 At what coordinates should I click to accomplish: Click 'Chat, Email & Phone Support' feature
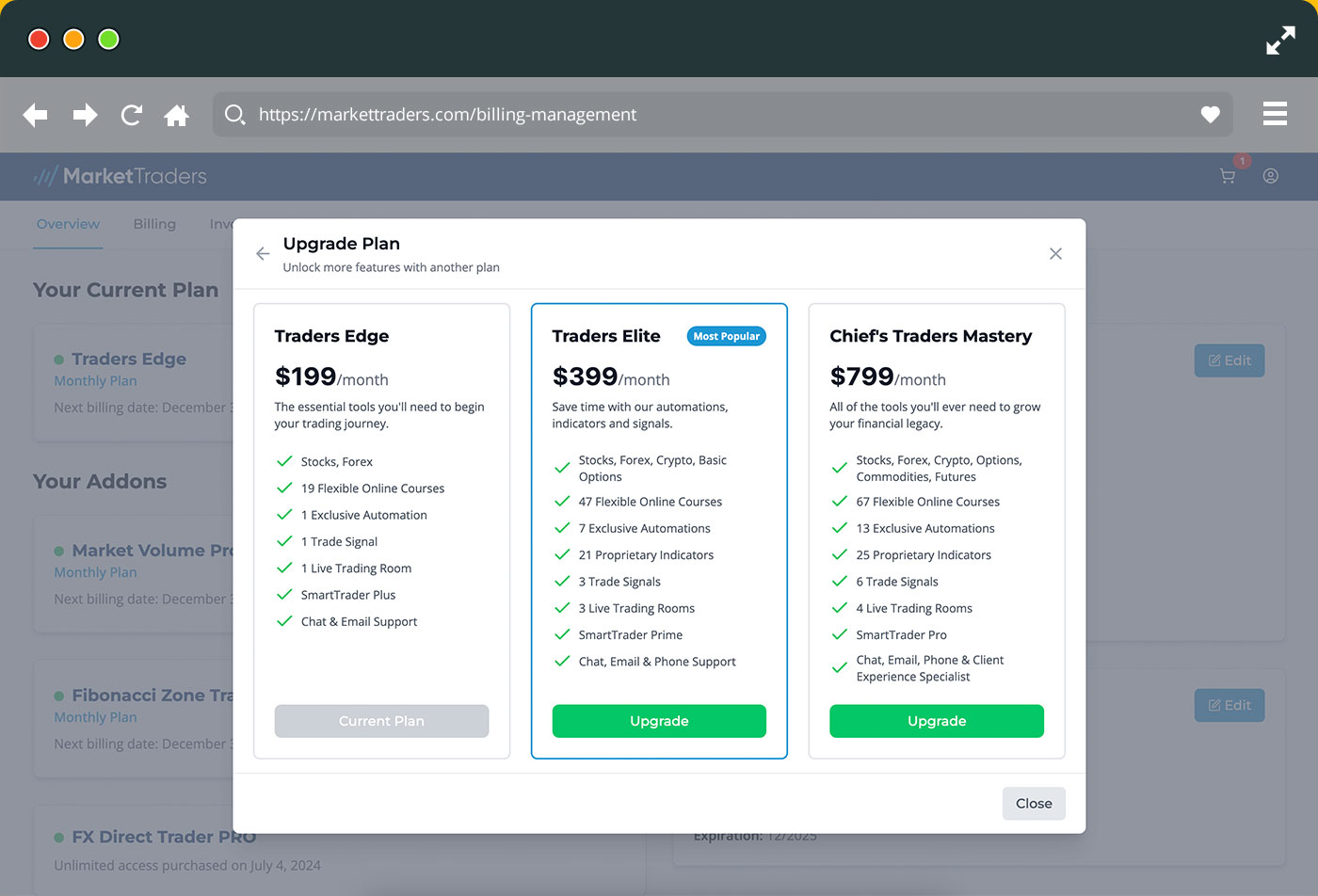(x=657, y=662)
